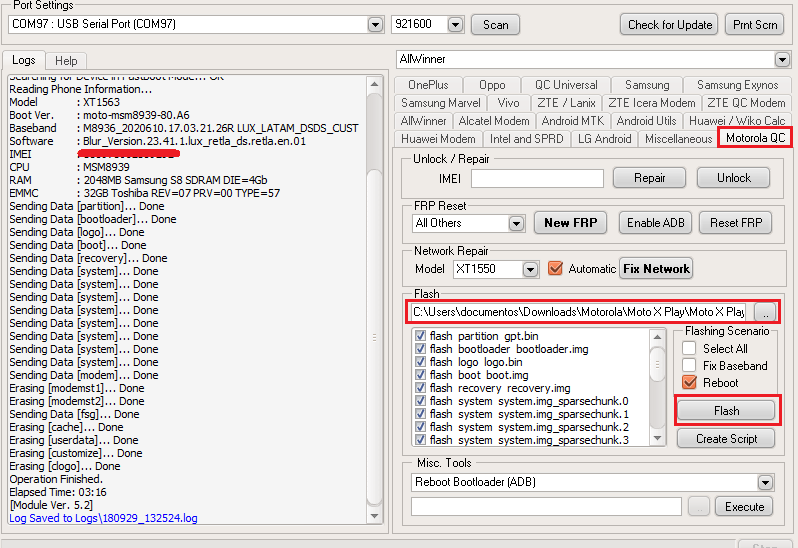Viewport: 798px width, 548px height.
Task: Open the Alcatel Modem tab
Action: point(494,121)
